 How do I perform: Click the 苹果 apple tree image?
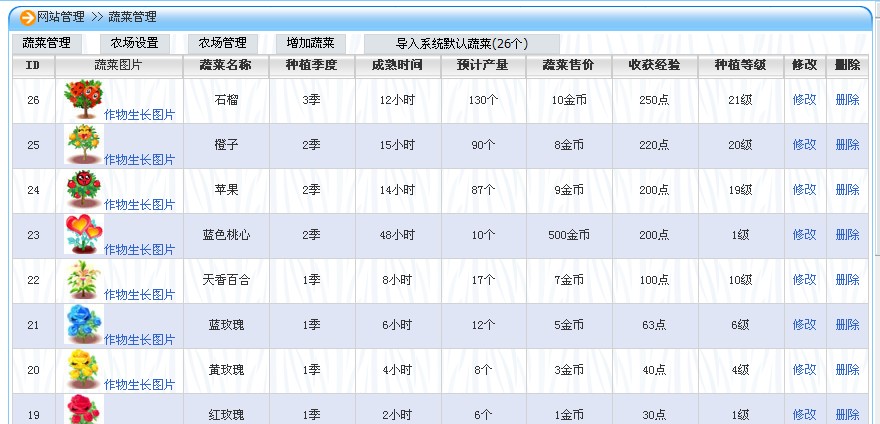(84, 189)
